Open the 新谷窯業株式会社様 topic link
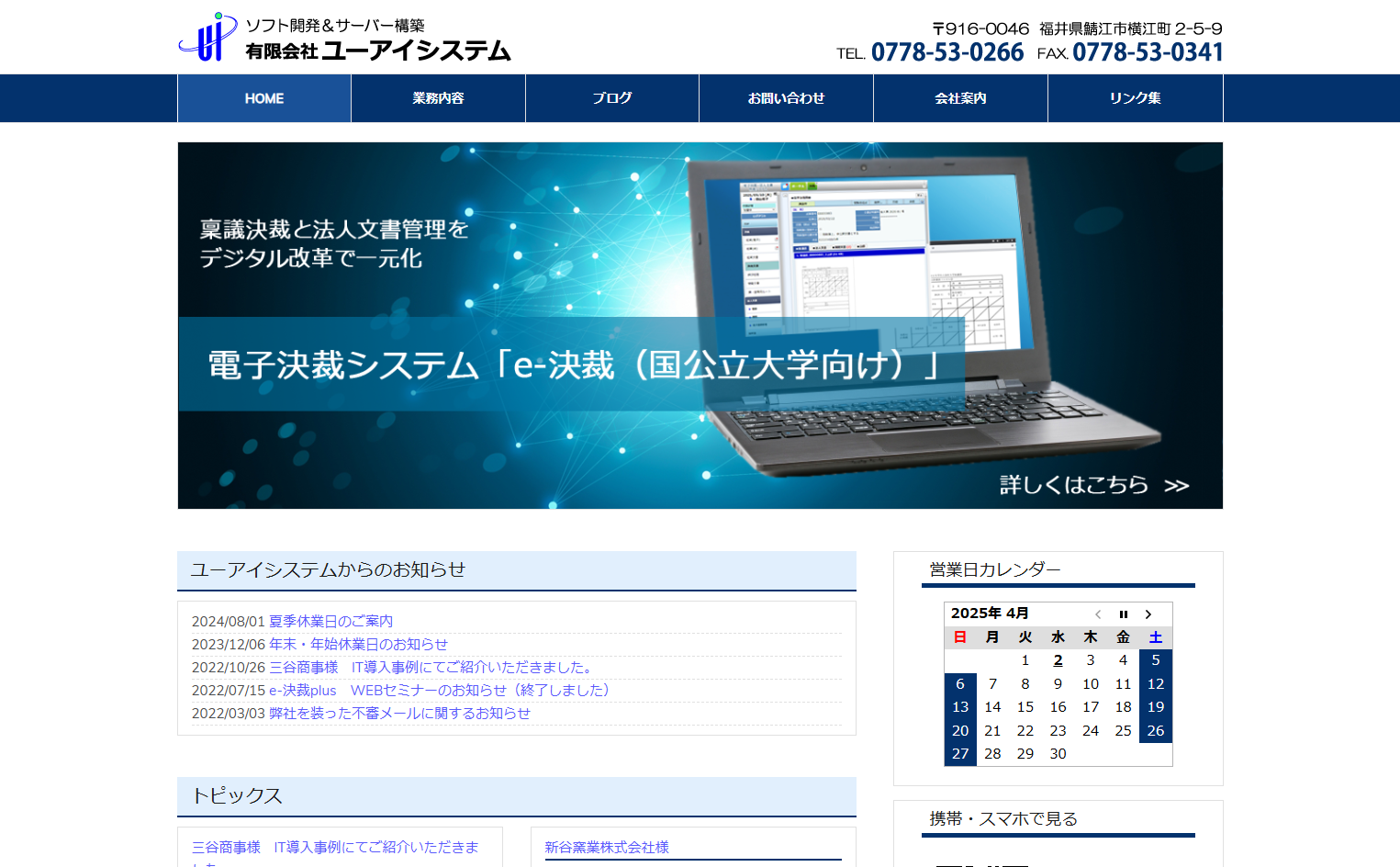 (x=607, y=847)
